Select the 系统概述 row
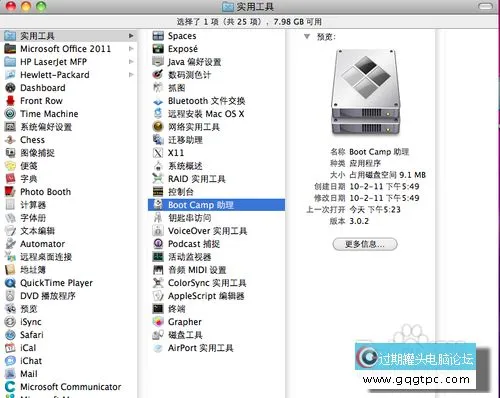Viewport: 500px width, 398px height. coord(216,166)
